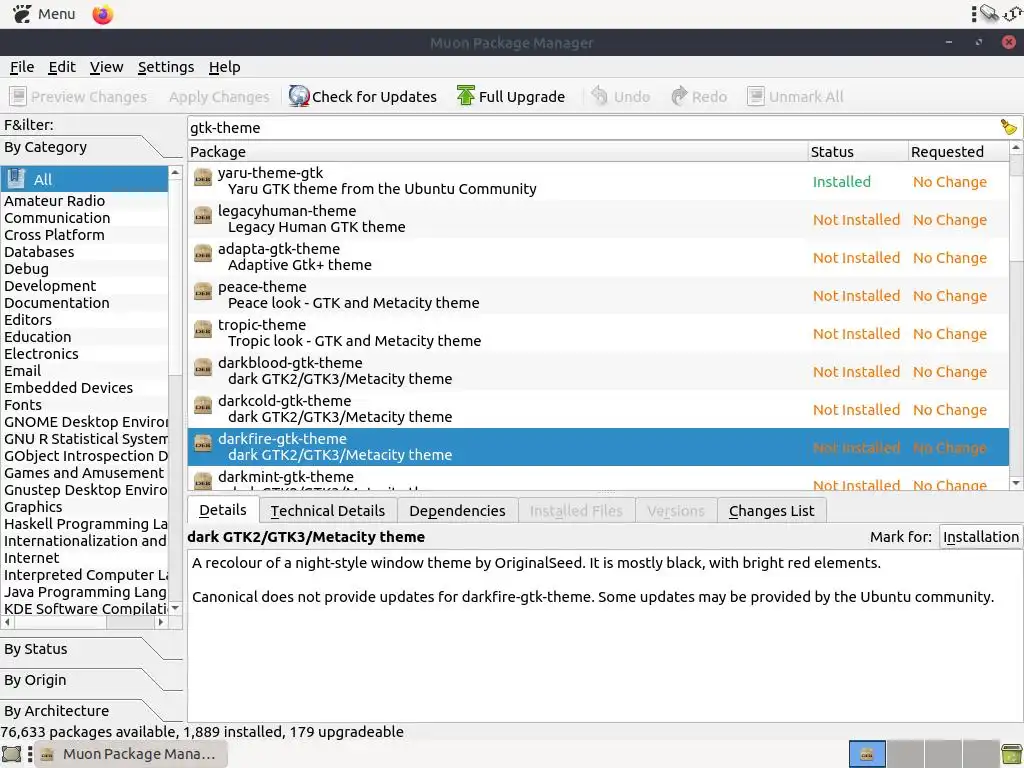Image resolution: width=1024 pixels, height=768 pixels.
Task: Select the Fonts category
Action: pyautogui.click(x=84, y=404)
